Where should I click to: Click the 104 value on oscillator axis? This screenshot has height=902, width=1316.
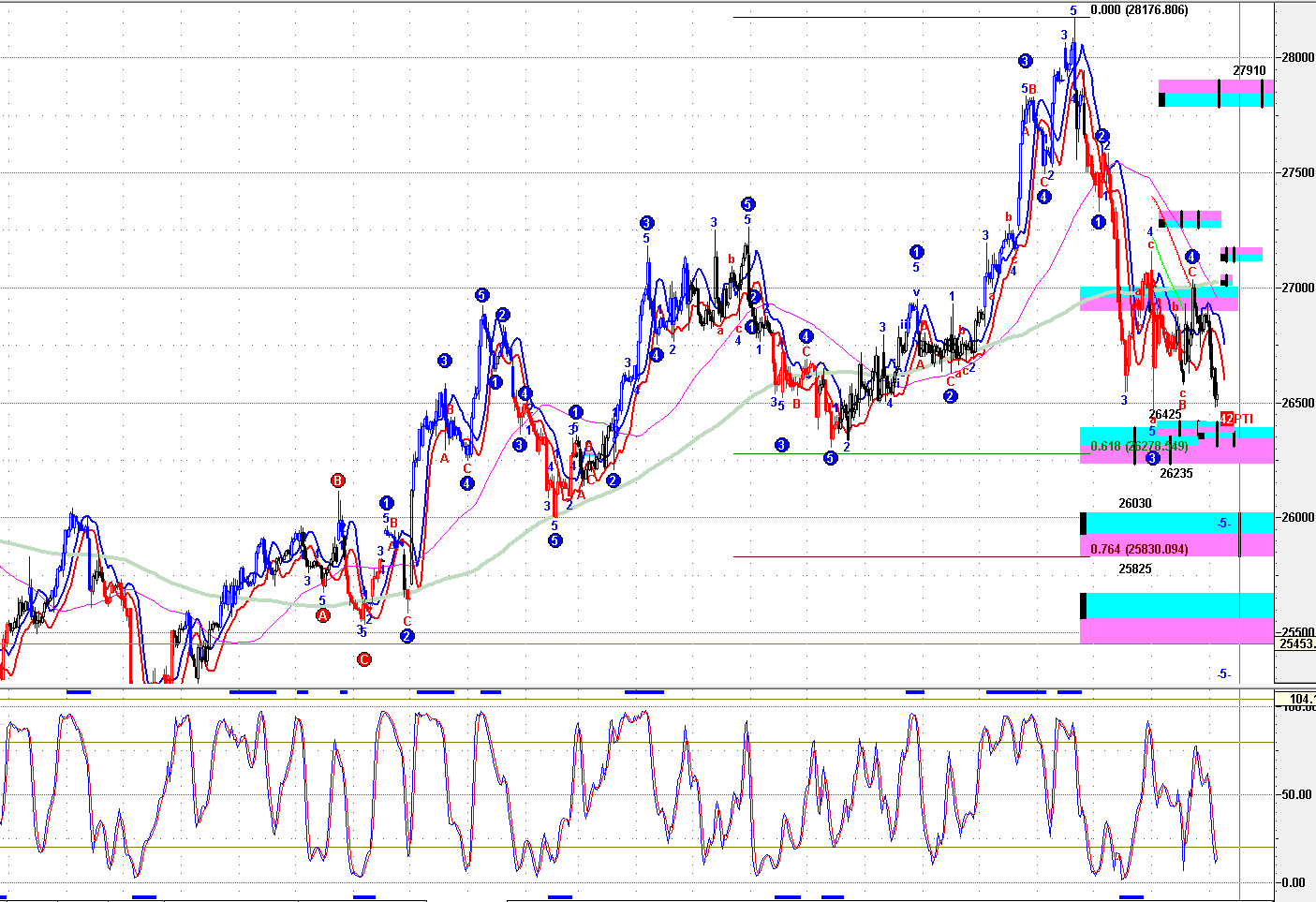point(1300,699)
